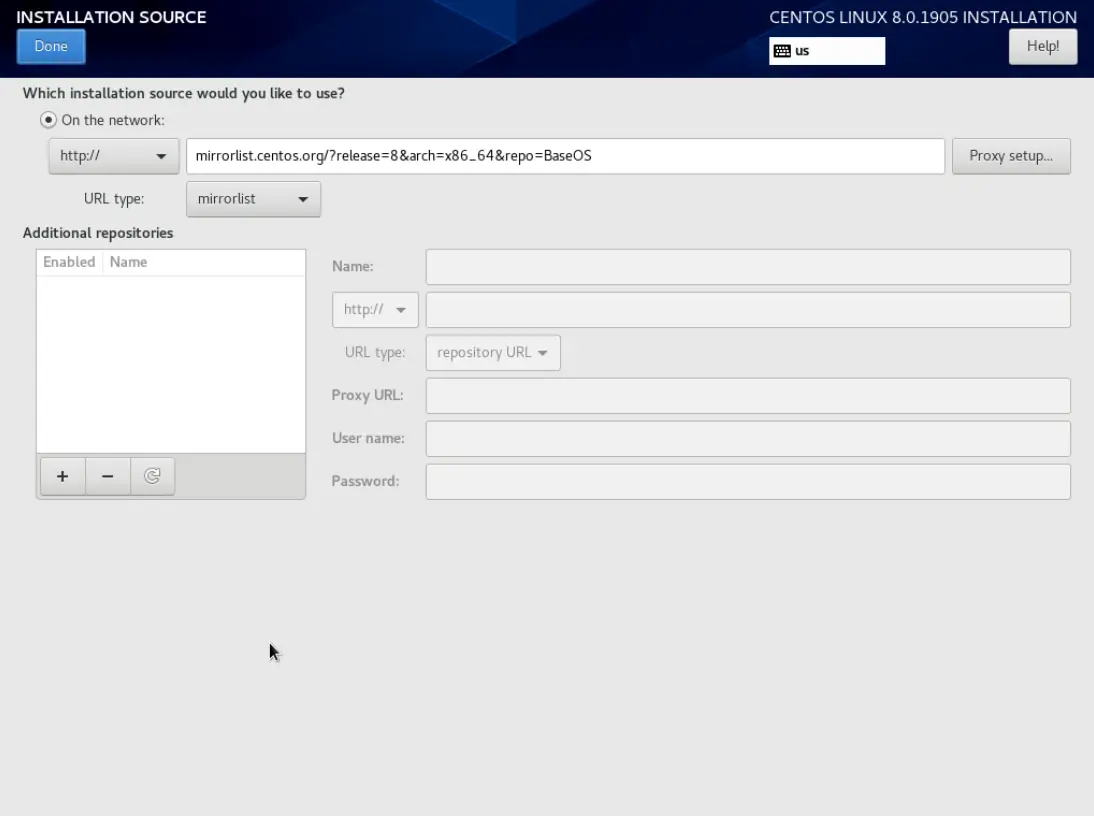Viewport: 1094px width, 816px height.
Task: Click the us keyboard layout indicator
Action: coord(827,51)
